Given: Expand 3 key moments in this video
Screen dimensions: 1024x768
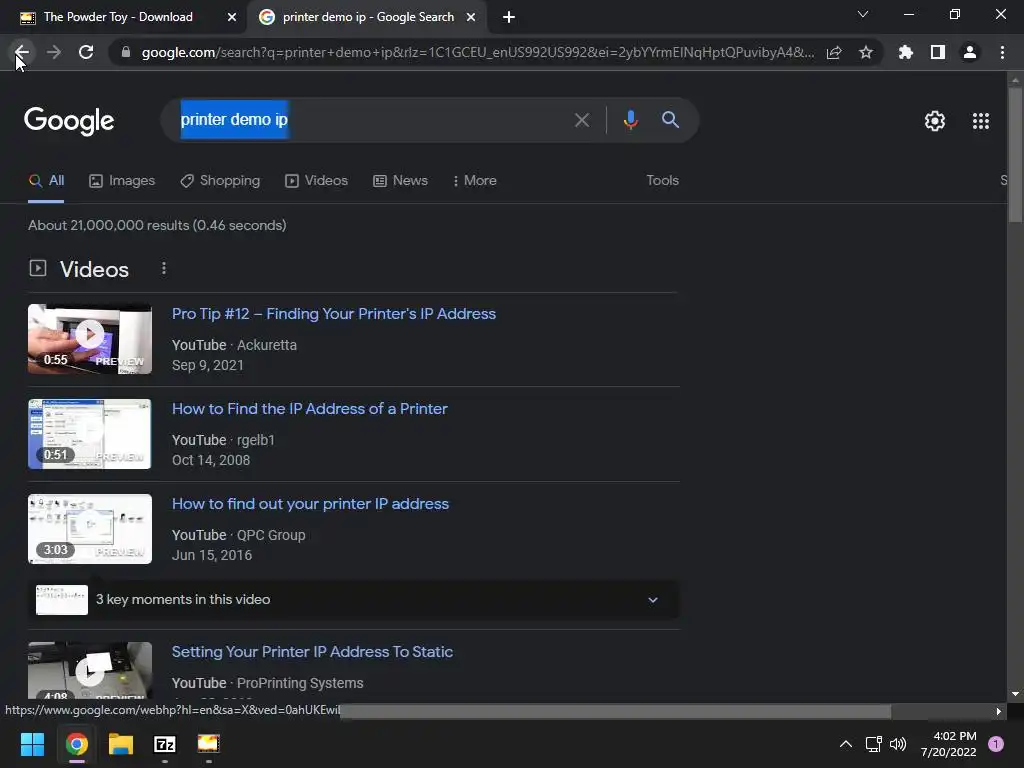Looking at the screenshot, I should point(652,600).
